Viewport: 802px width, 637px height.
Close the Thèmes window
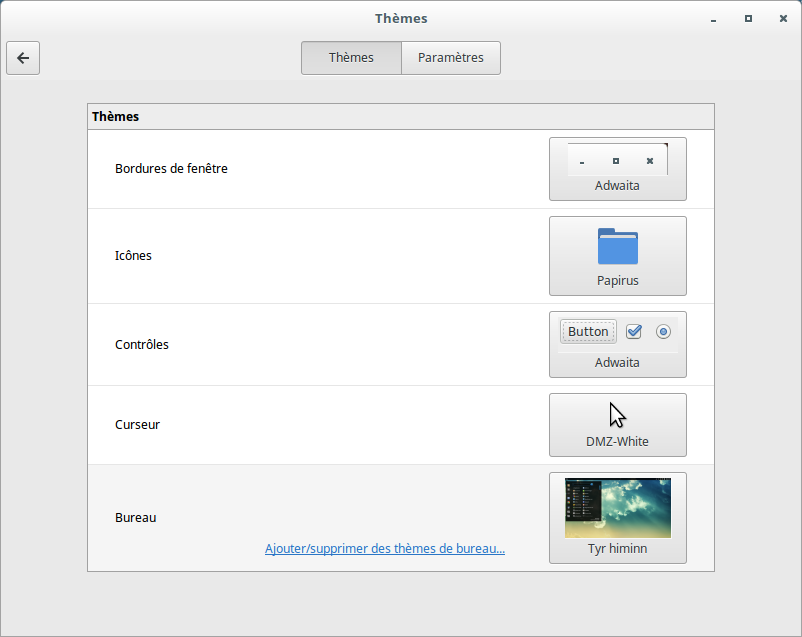782,18
